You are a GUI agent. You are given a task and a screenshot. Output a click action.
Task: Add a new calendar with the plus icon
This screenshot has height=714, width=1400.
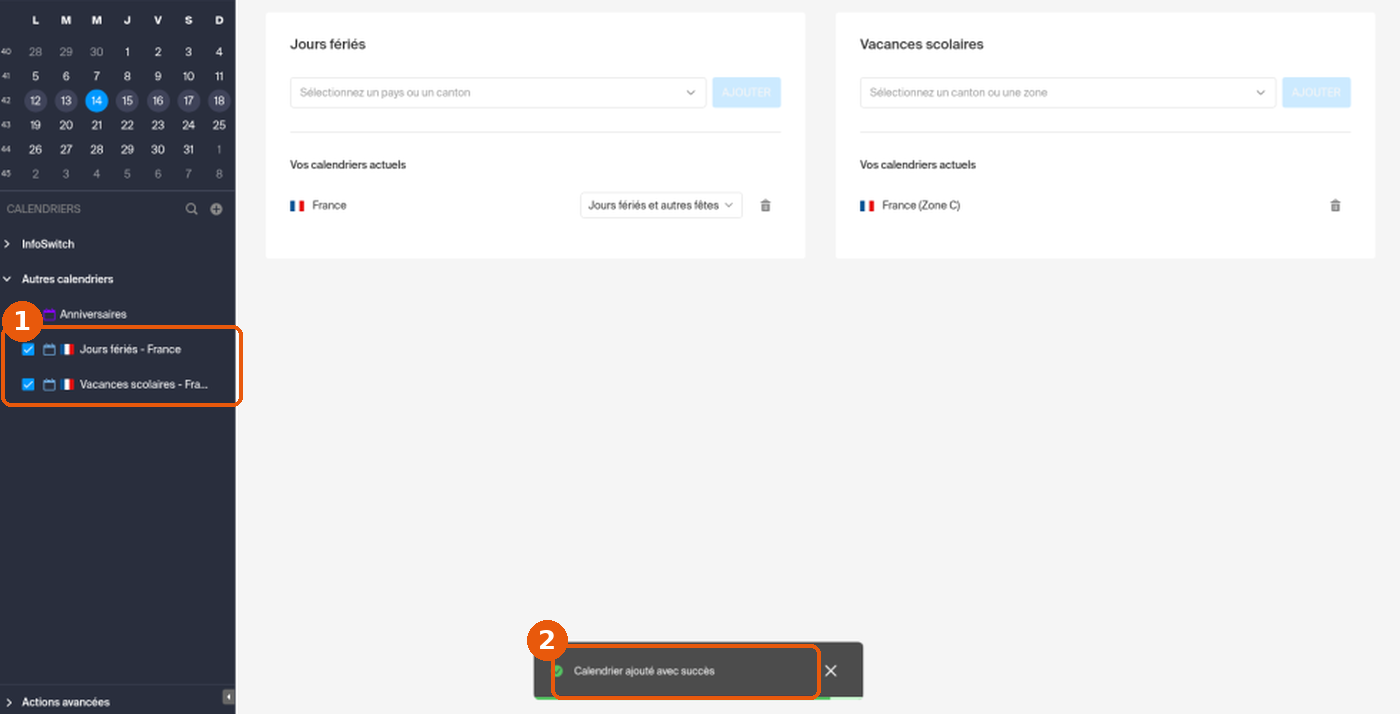216,209
